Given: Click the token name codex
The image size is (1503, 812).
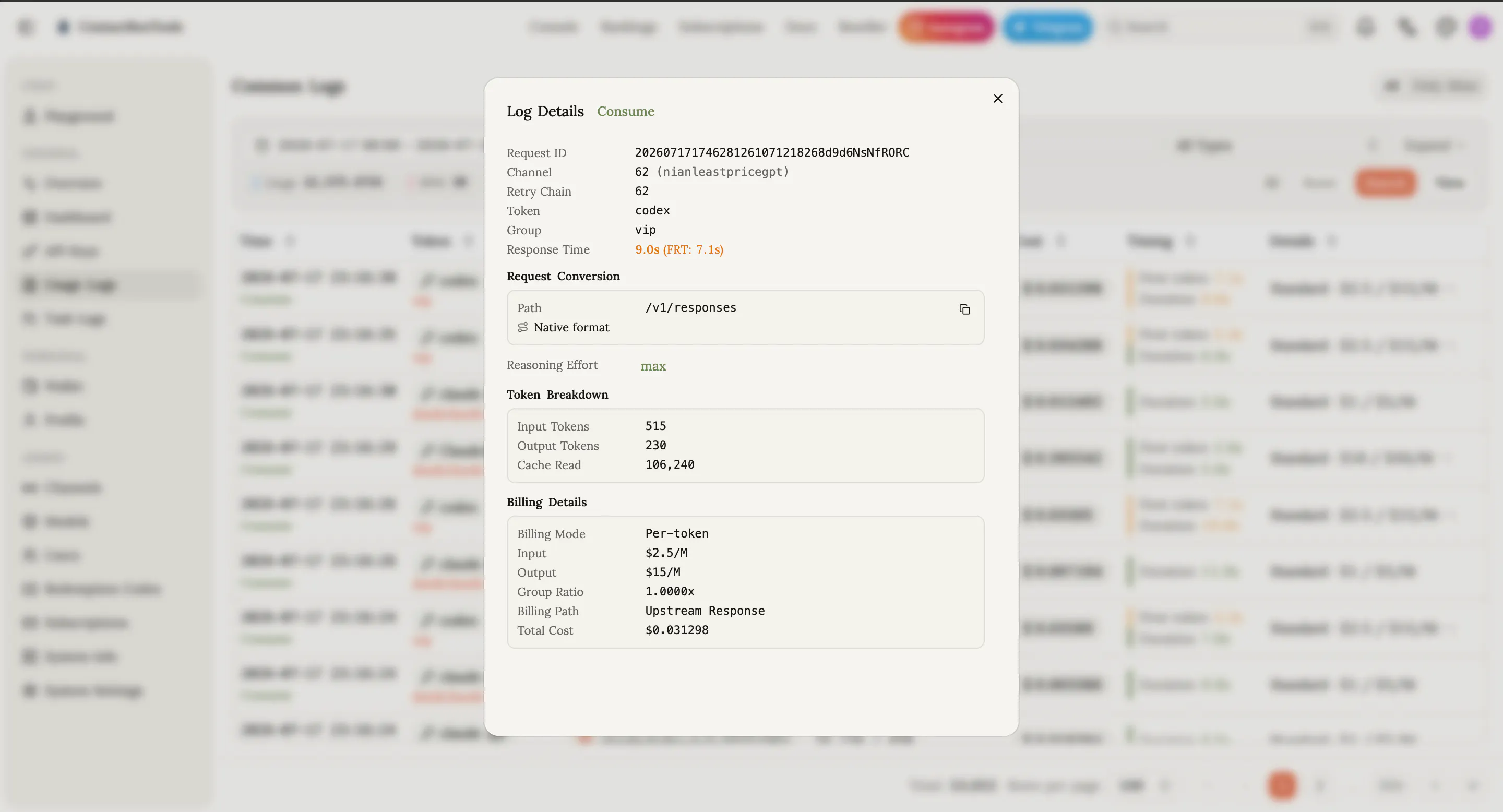Looking at the screenshot, I should coord(652,210).
